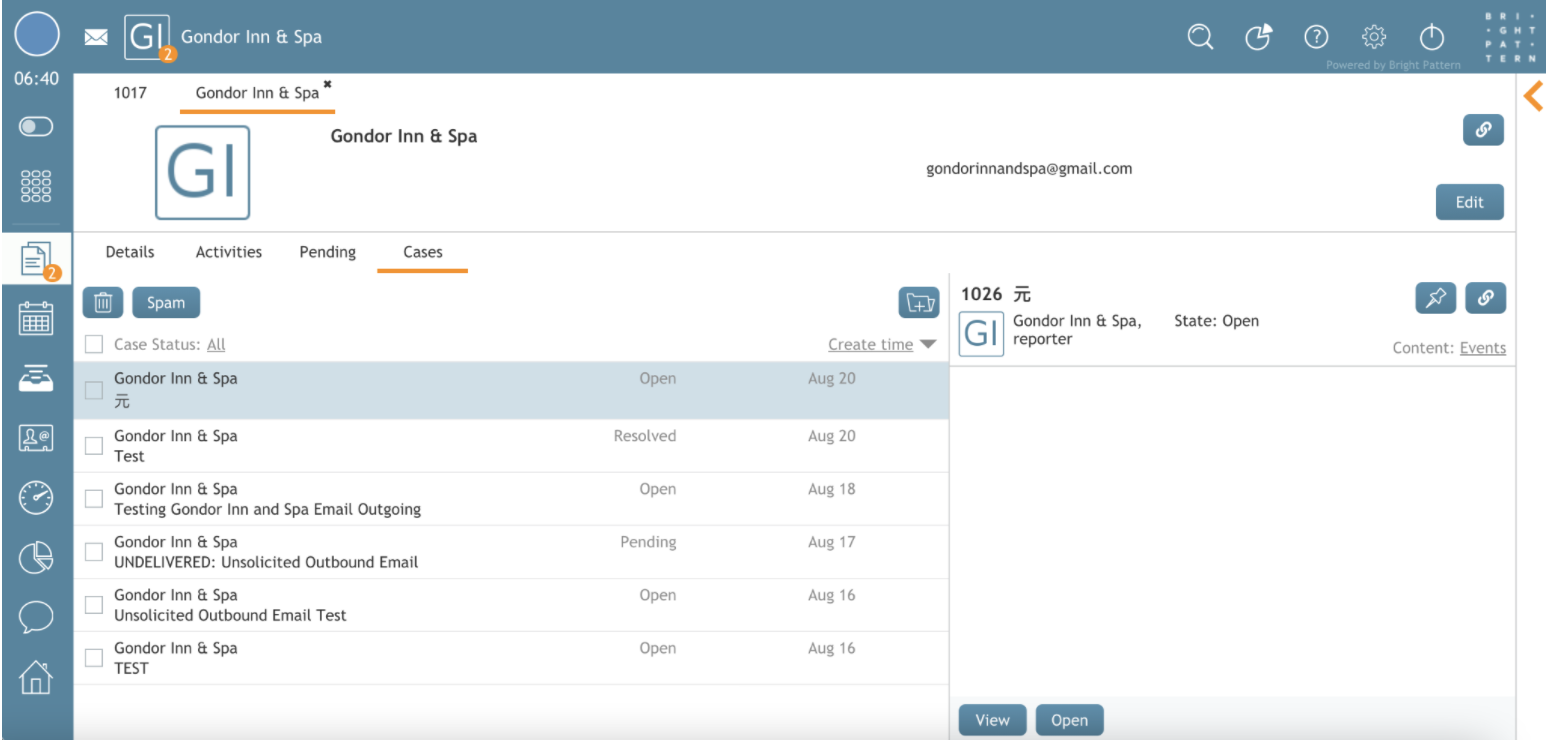Check box for Testing Gondor Inn and Spa Email Outgoing
Viewport: 1546px width, 744px height.
pos(94,499)
